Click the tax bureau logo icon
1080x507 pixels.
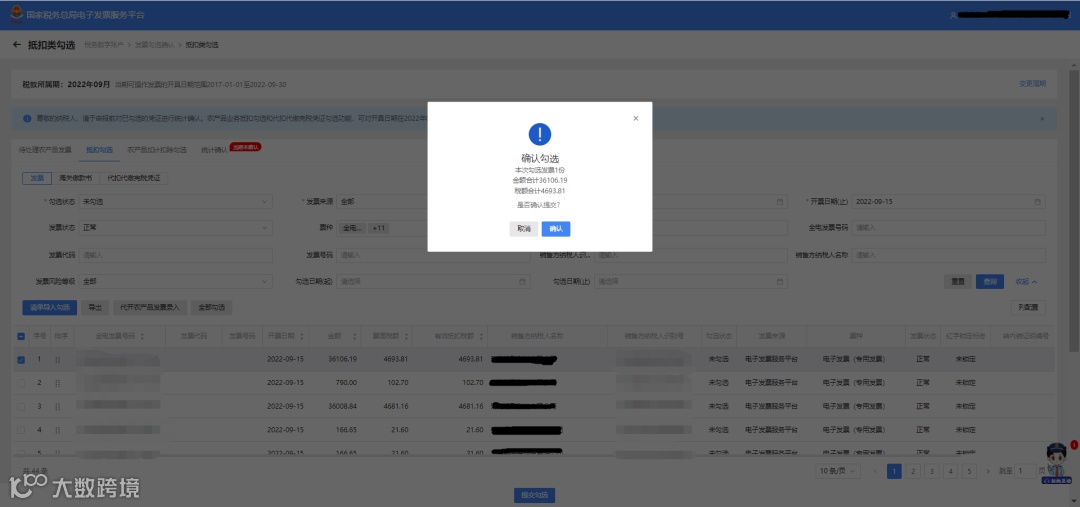(15, 14)
